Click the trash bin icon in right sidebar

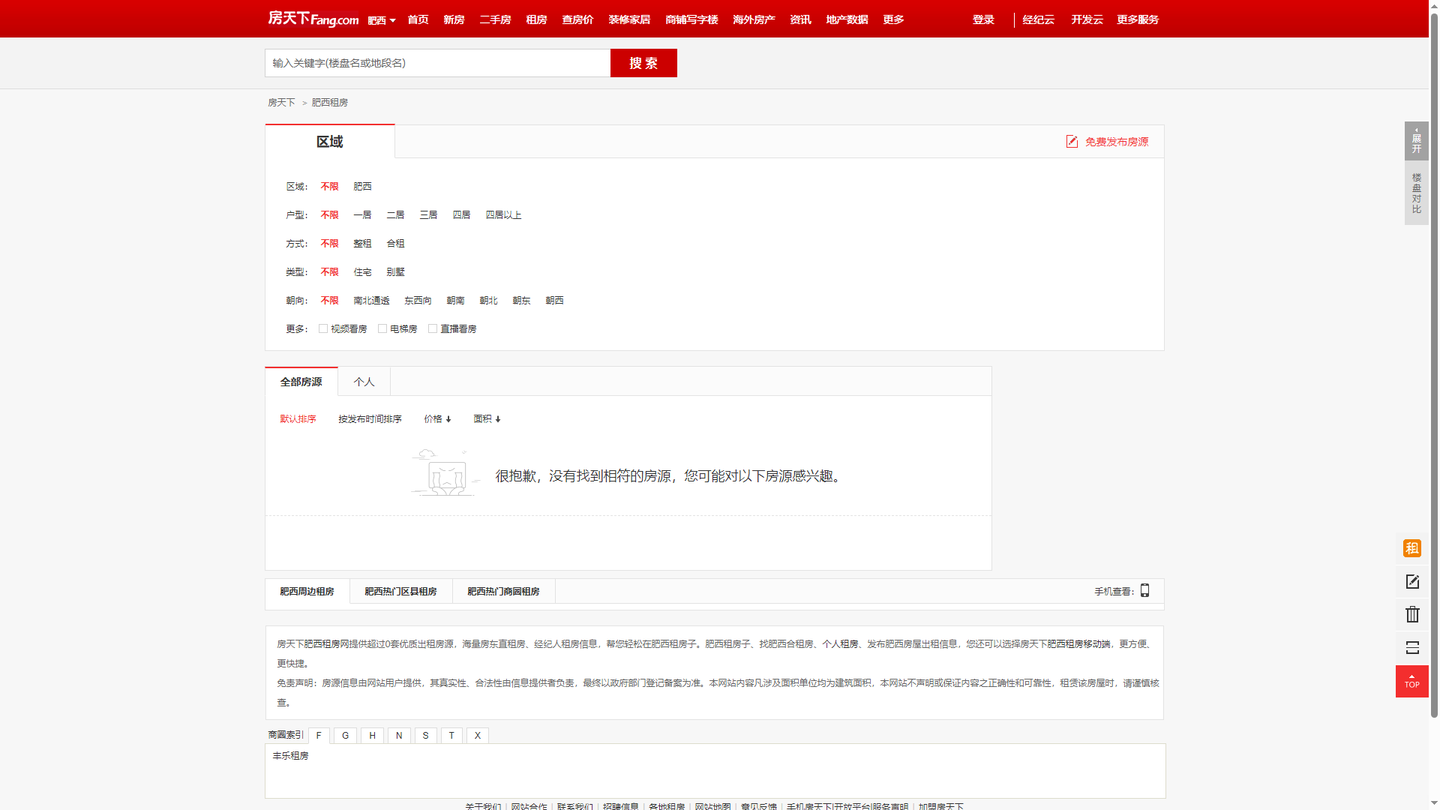[x=1412, y=614]
